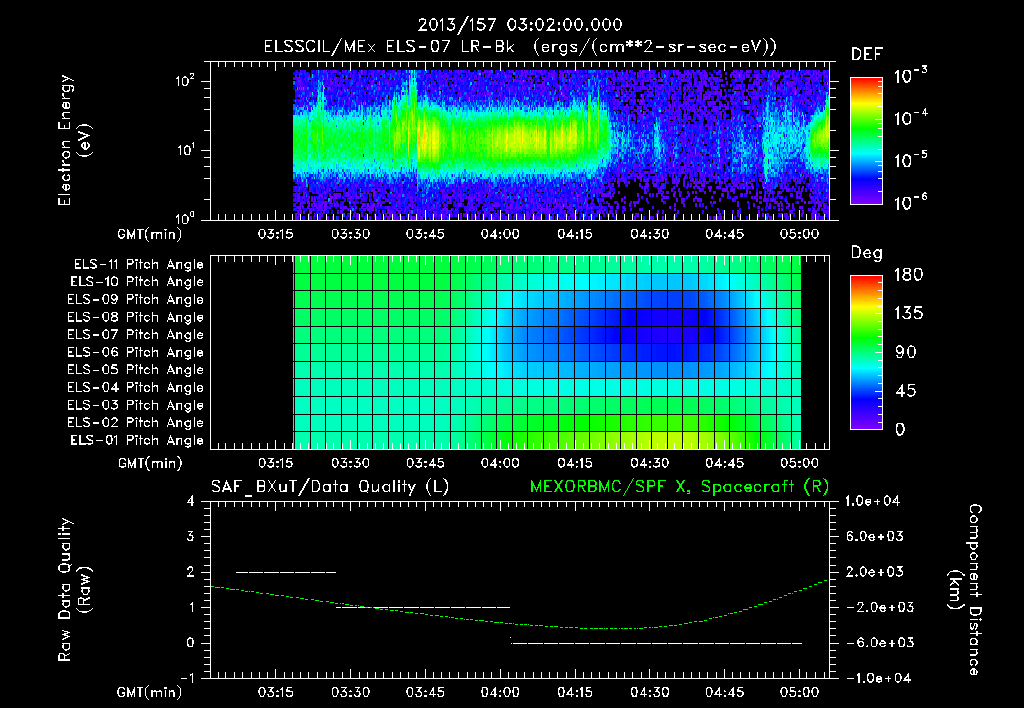Image resolution: width=1024 pixels, height=708 pixels.
Task: Click the 10^-3 value on the DEF color scale
Action: 910,76
